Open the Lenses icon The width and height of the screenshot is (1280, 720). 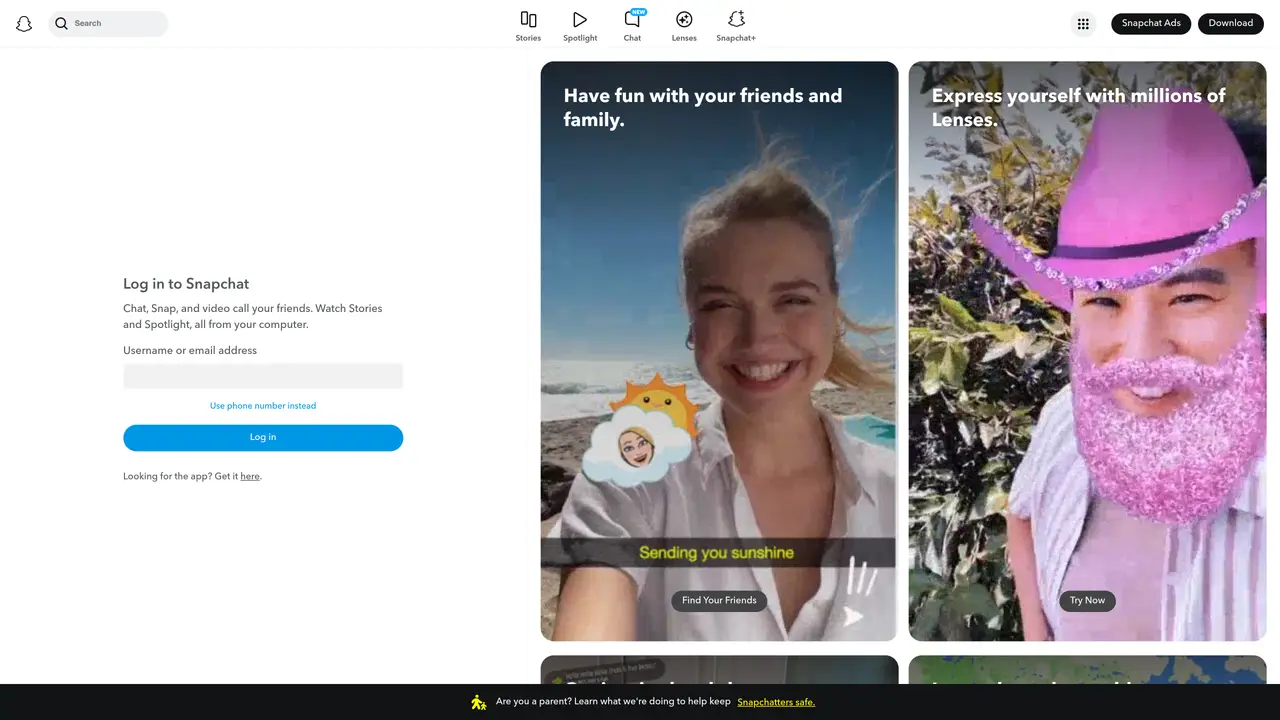[x=684, y=19]
